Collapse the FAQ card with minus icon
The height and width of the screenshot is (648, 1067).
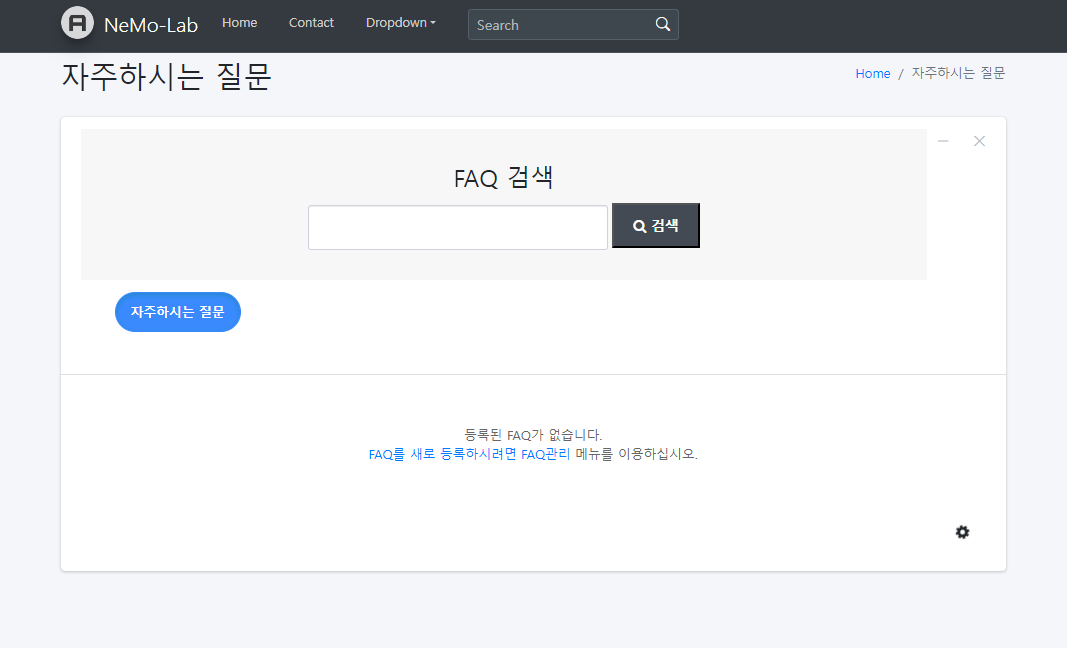(x=943, y=141)
